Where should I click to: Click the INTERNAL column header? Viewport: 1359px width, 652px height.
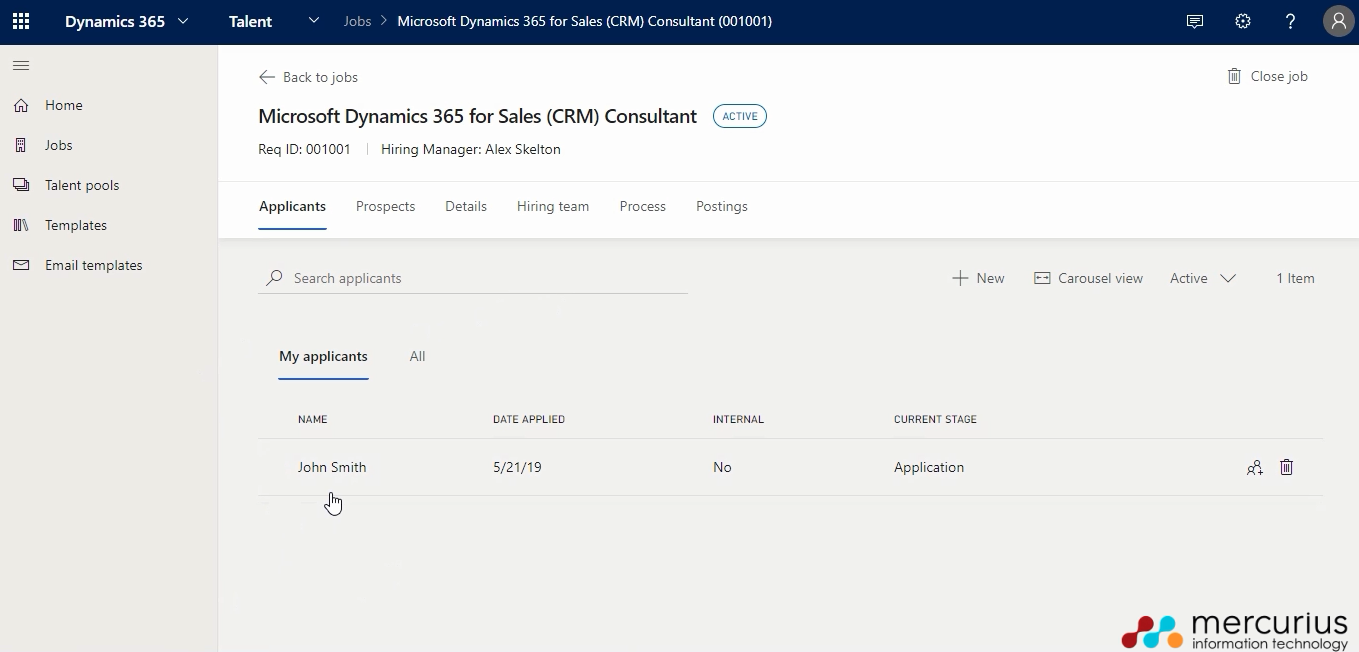tap(738, 419)
